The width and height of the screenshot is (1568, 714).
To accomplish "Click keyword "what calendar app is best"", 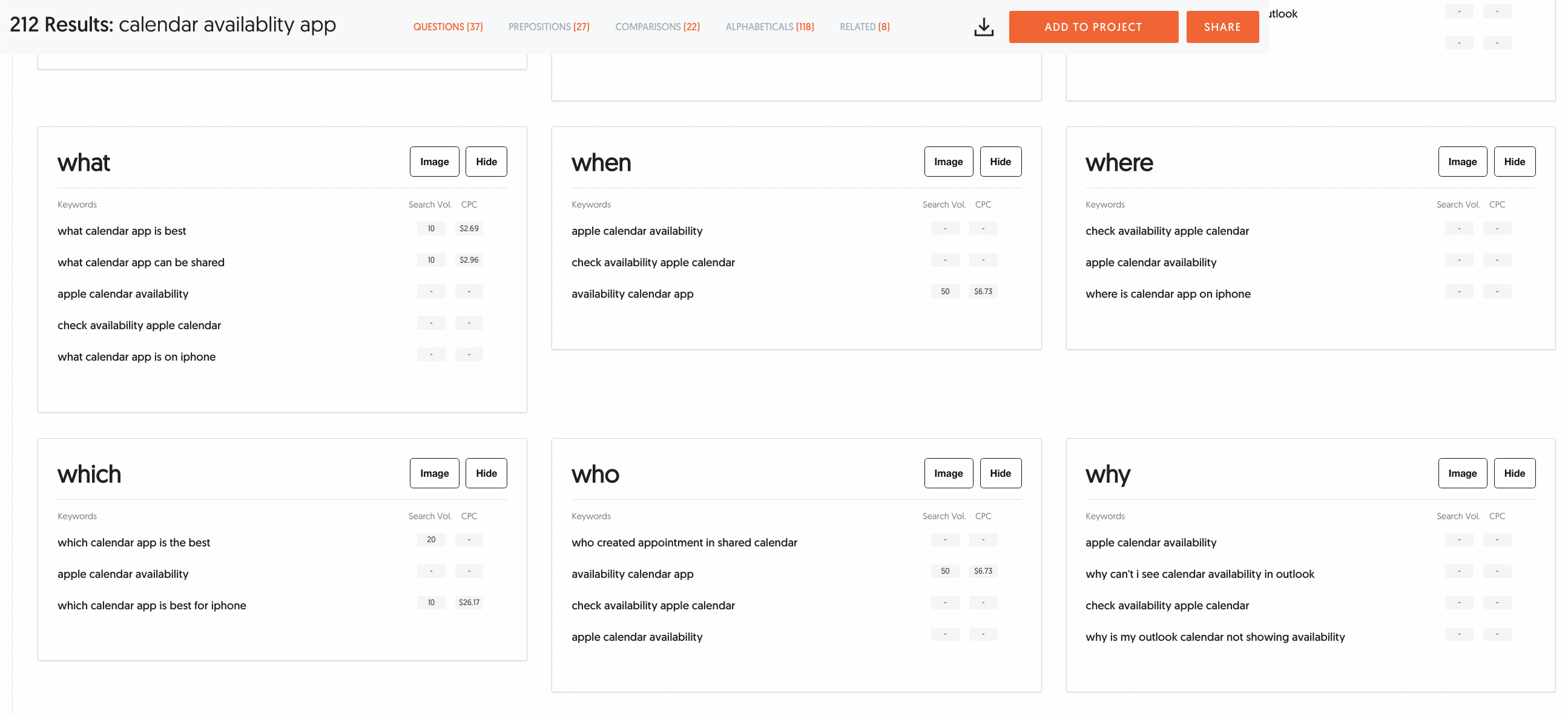I will click(122, 231).
